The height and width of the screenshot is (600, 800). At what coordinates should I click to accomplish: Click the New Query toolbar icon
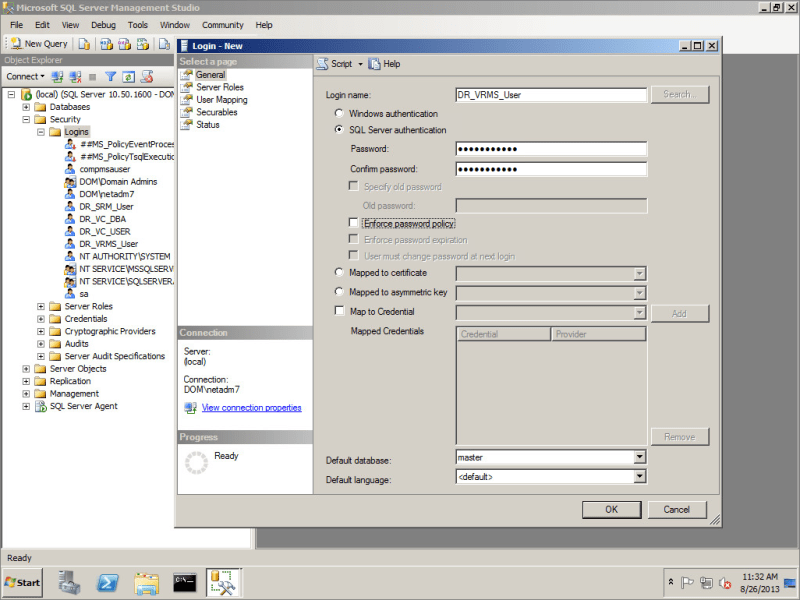click(x=16, y=44)
